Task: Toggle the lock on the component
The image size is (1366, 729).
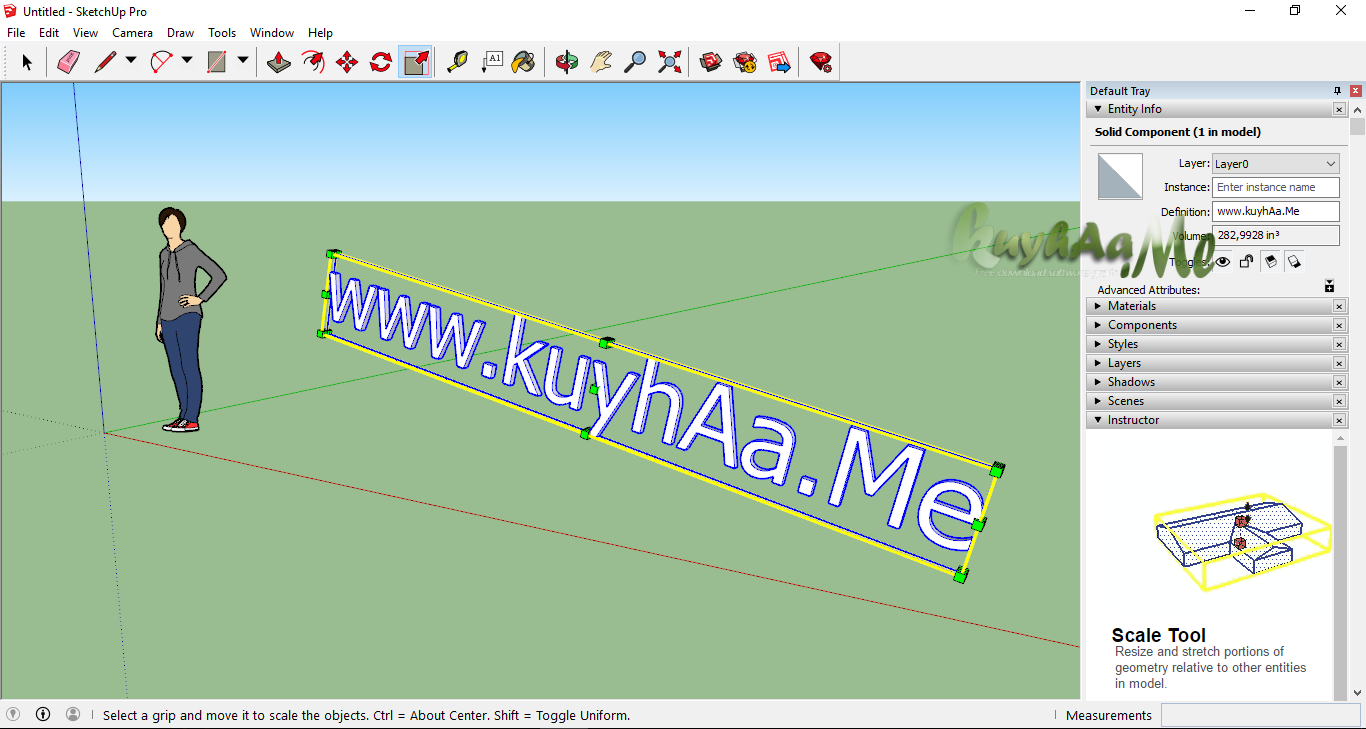Action: click(x=1246, y=262)
